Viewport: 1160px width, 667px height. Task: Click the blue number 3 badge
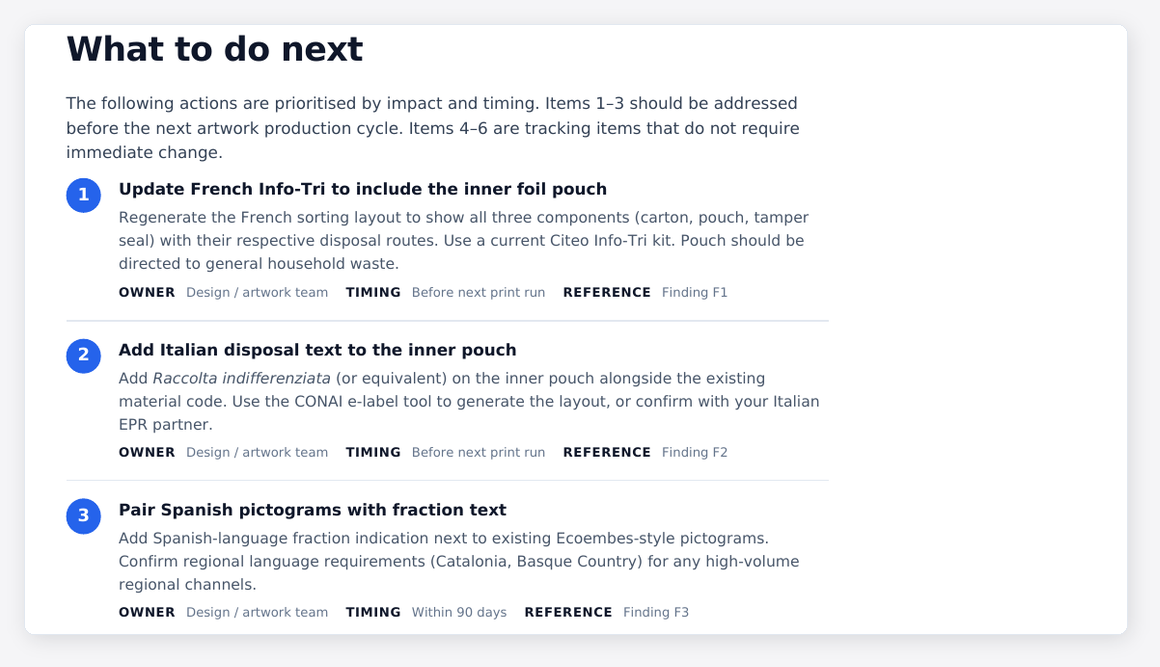(x=84, y=515)
